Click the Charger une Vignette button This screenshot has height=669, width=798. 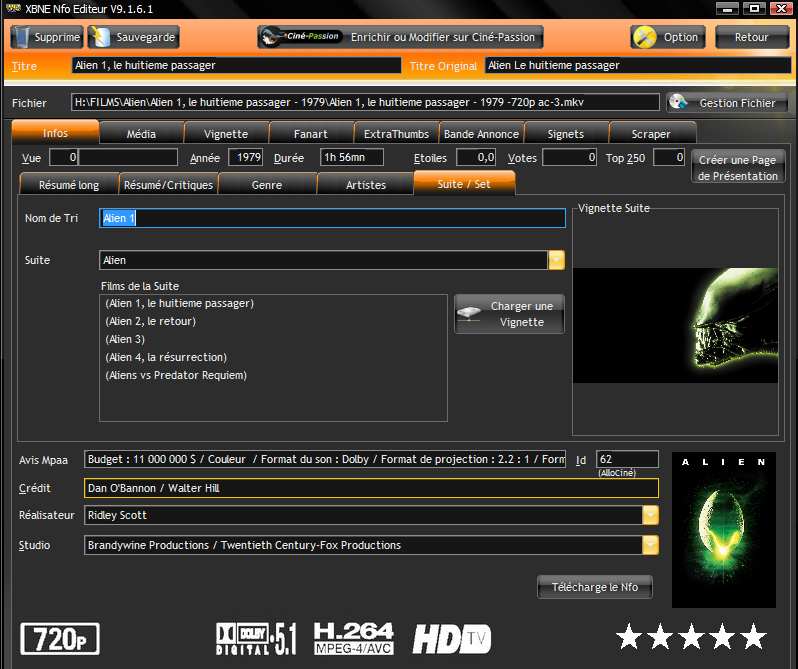pyautogui.click(x=509, y=314)
